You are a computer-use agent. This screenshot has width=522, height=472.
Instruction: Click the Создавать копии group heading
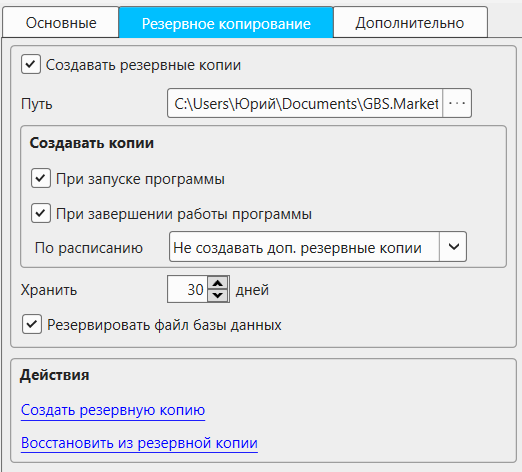point(92,143)
